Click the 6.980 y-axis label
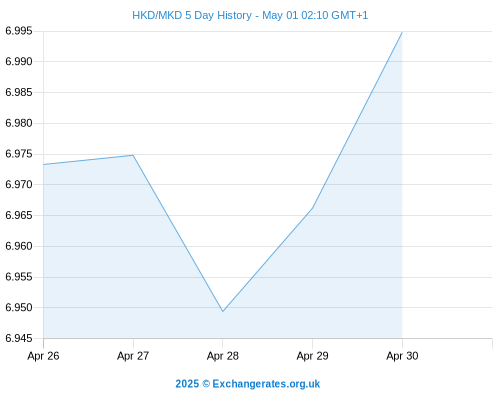 (x=19, y=123)
